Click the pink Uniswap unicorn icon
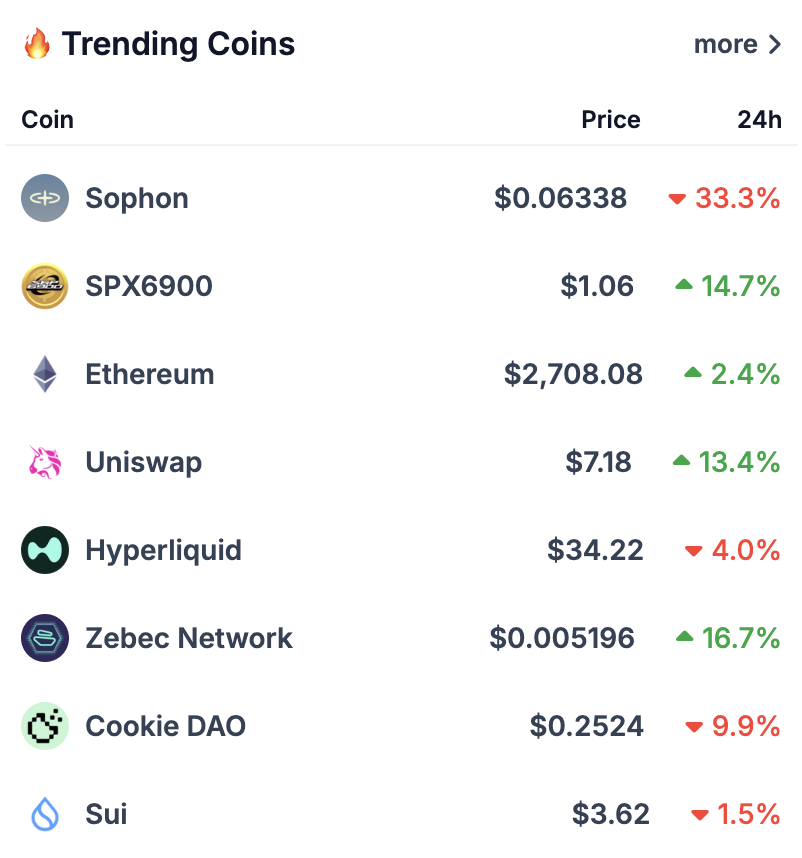 [45, 462]
